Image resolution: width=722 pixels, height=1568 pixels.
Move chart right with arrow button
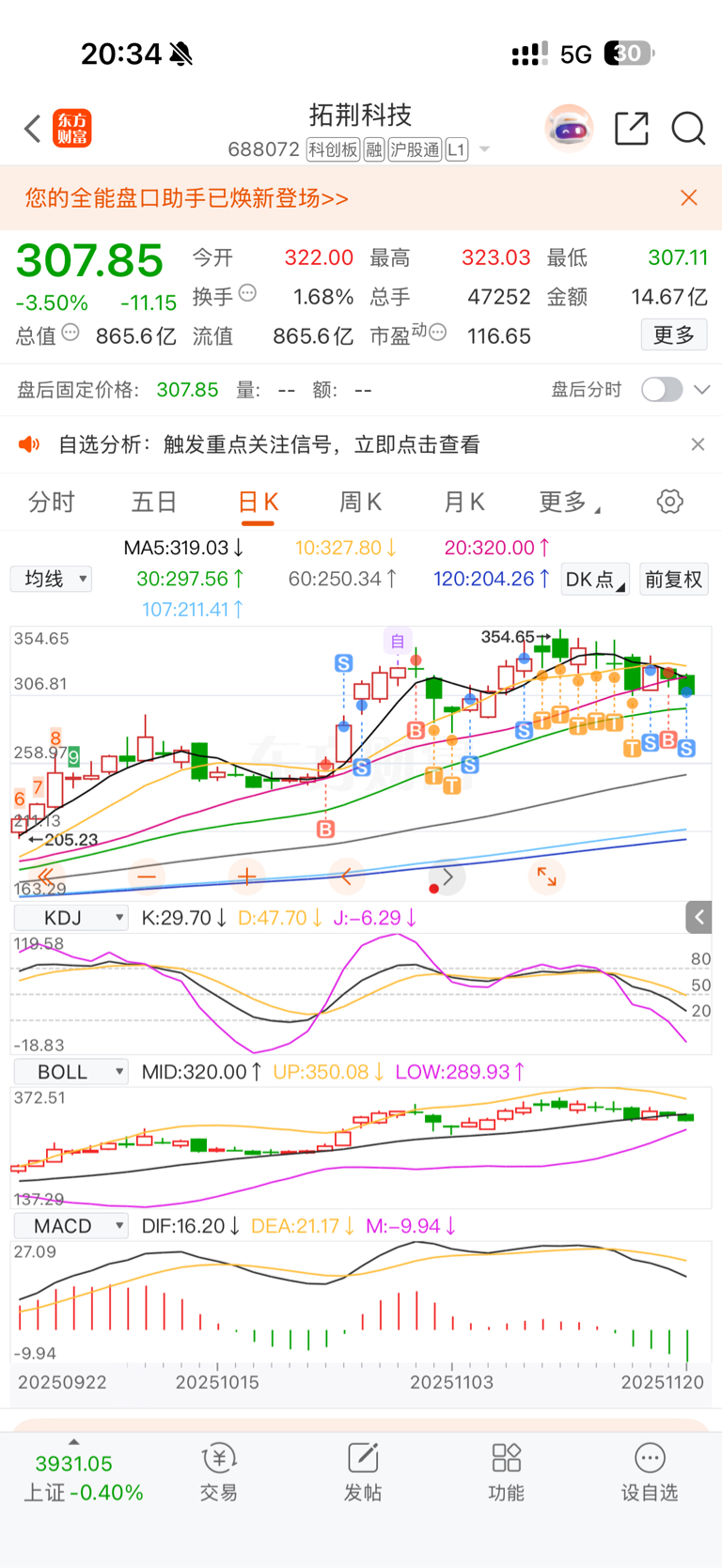tap(447, 877)
